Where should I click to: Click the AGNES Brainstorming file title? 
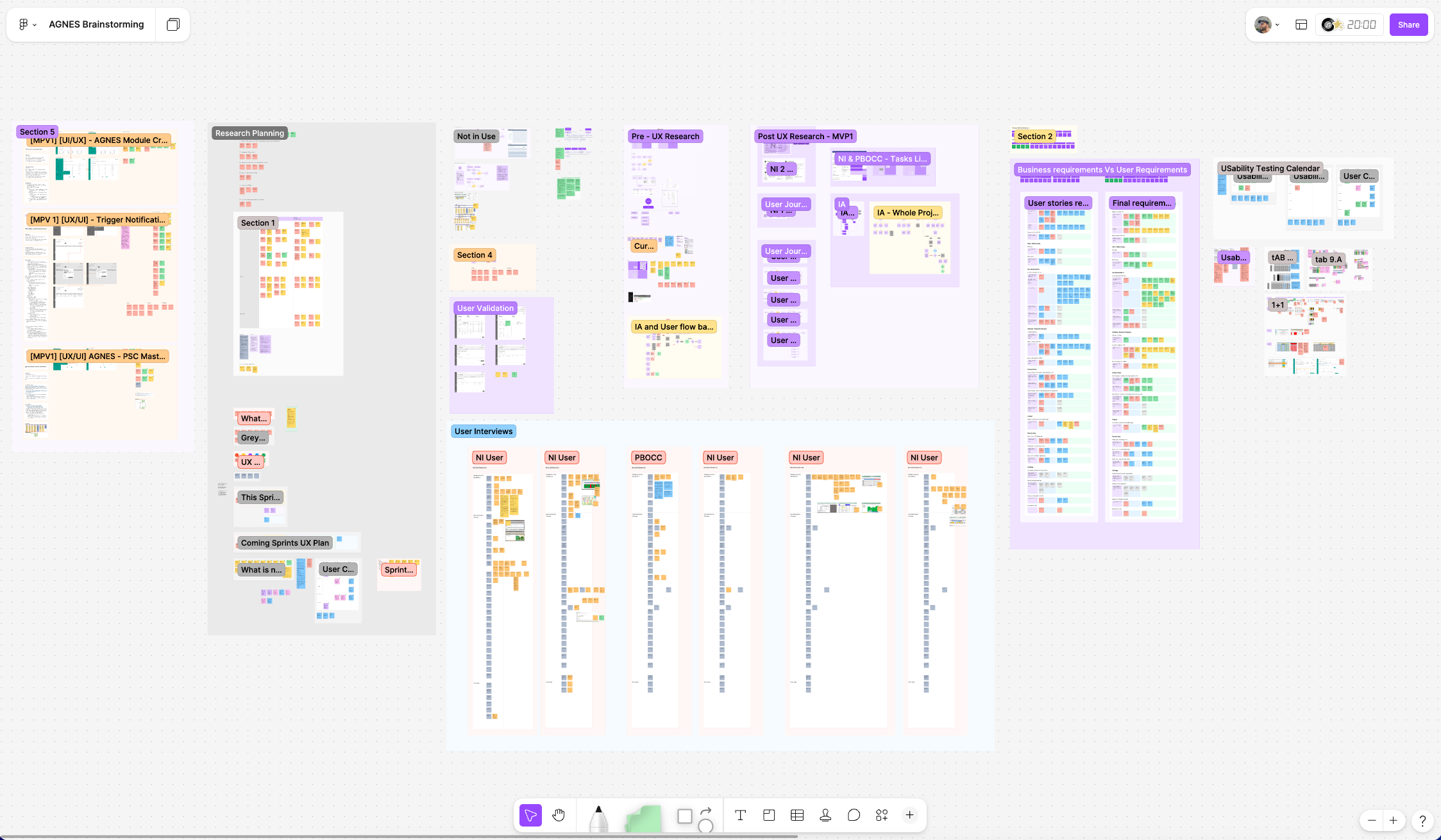[x=96, y=24]
